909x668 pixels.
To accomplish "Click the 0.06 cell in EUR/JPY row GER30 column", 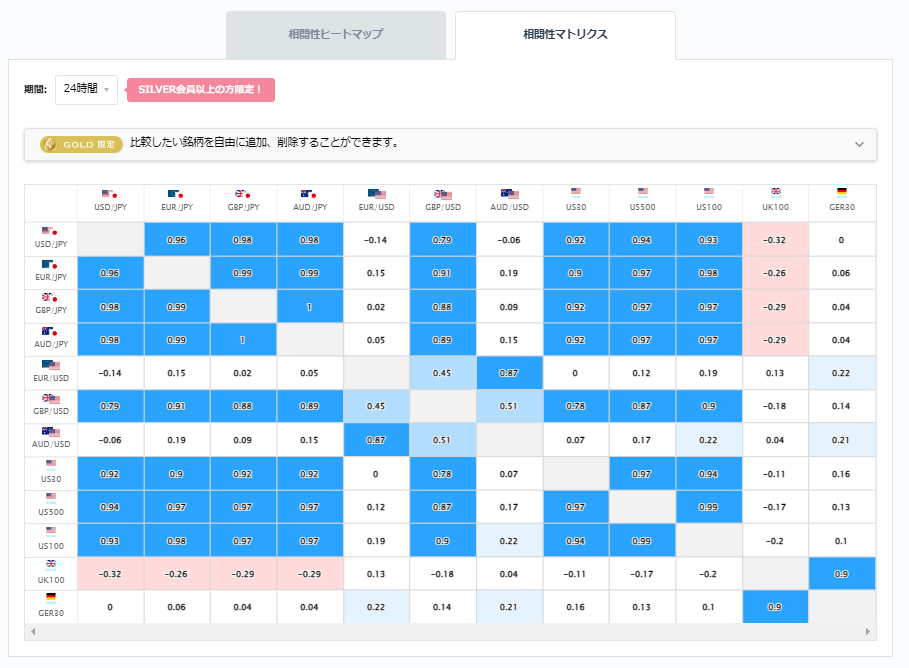I will pyautogui.click(x=842, y=273).
